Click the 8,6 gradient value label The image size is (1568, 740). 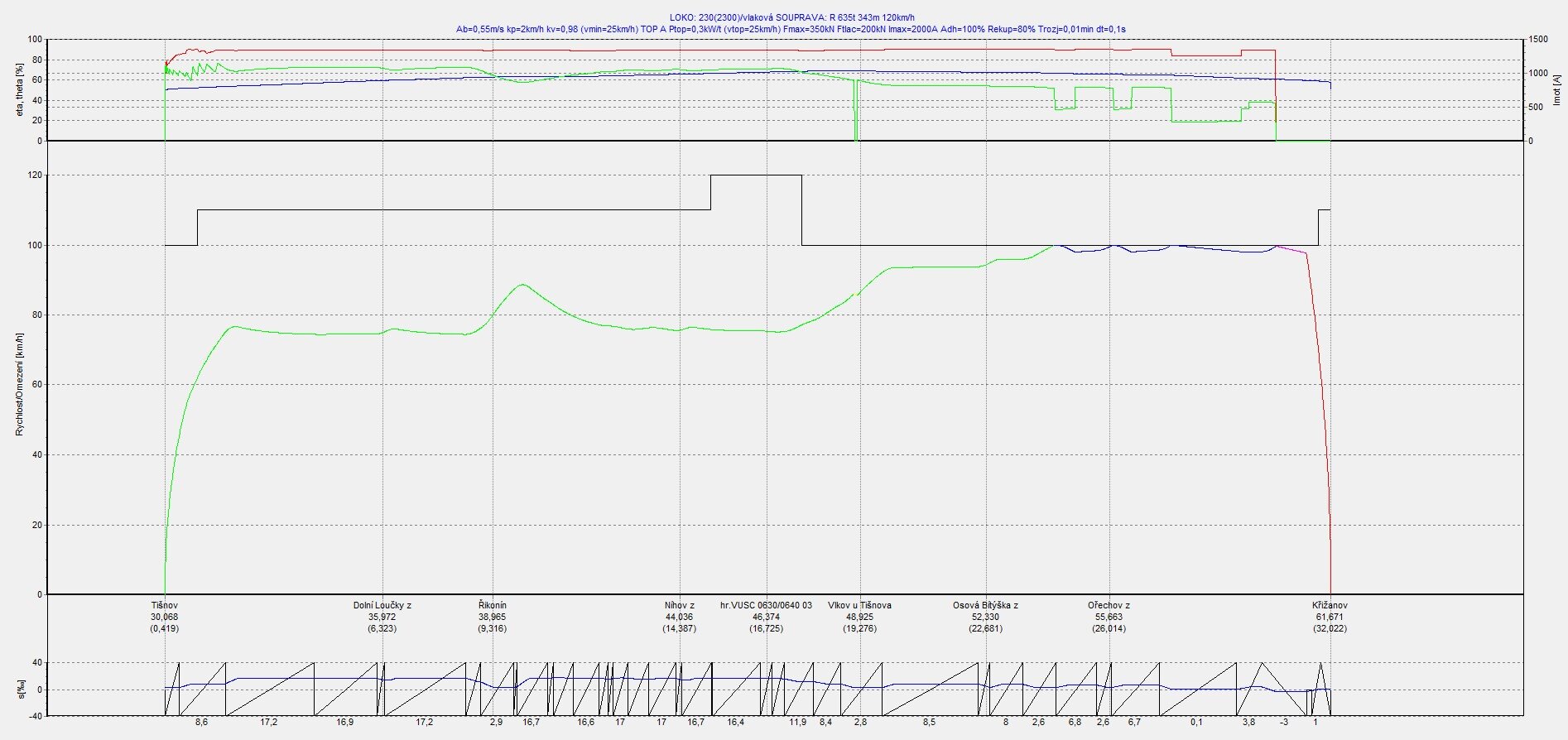[201, 722]
